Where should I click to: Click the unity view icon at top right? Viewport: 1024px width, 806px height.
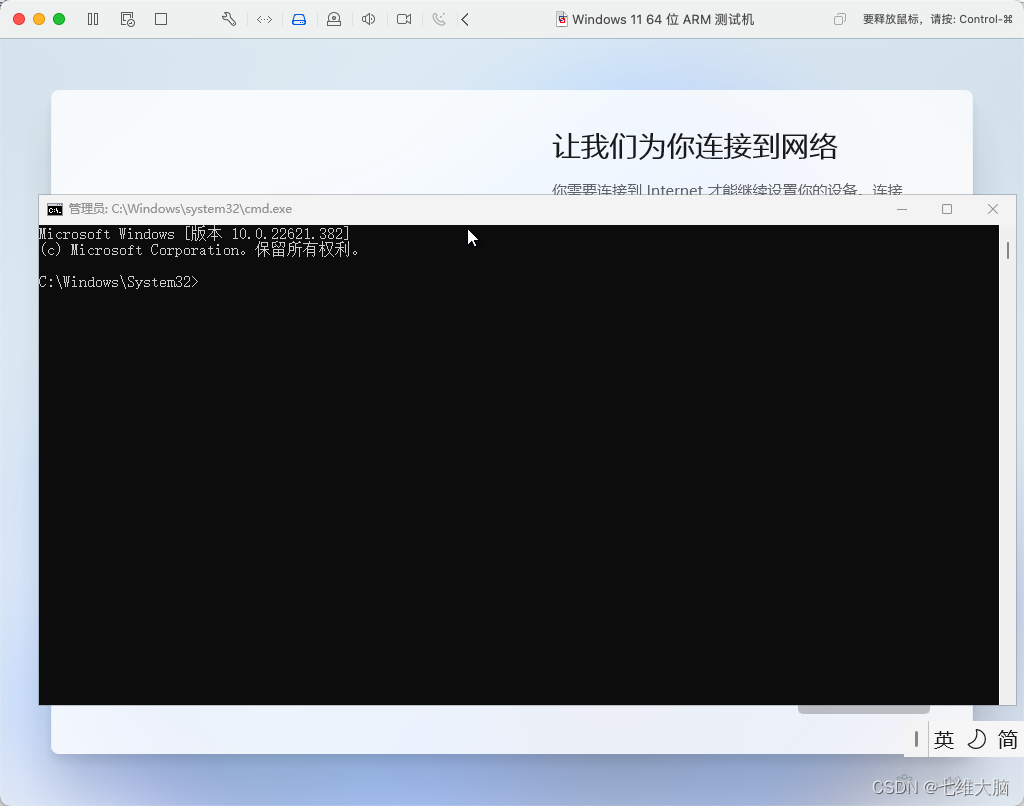click(840, 20)
